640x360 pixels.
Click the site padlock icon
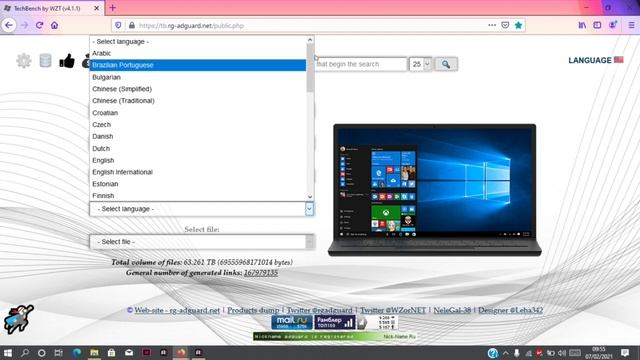coord(131,25)
